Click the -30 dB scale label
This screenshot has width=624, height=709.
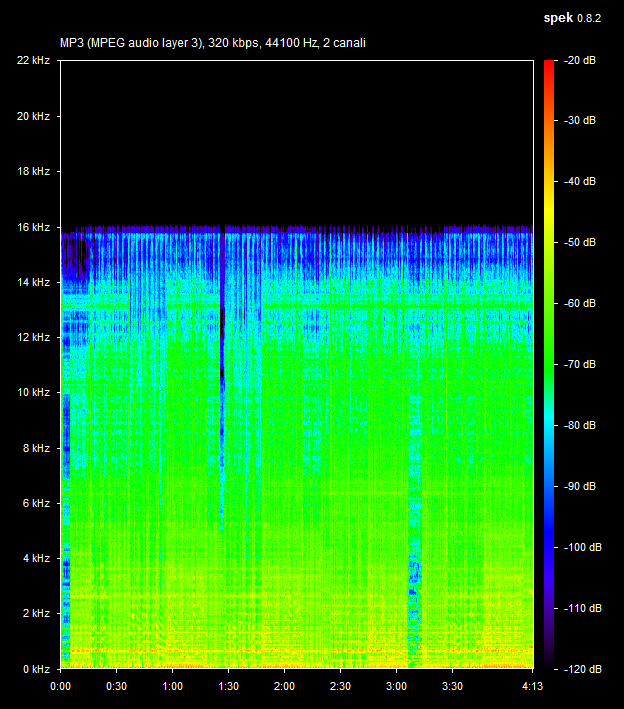pyautogui.click(x=580, y=120)
